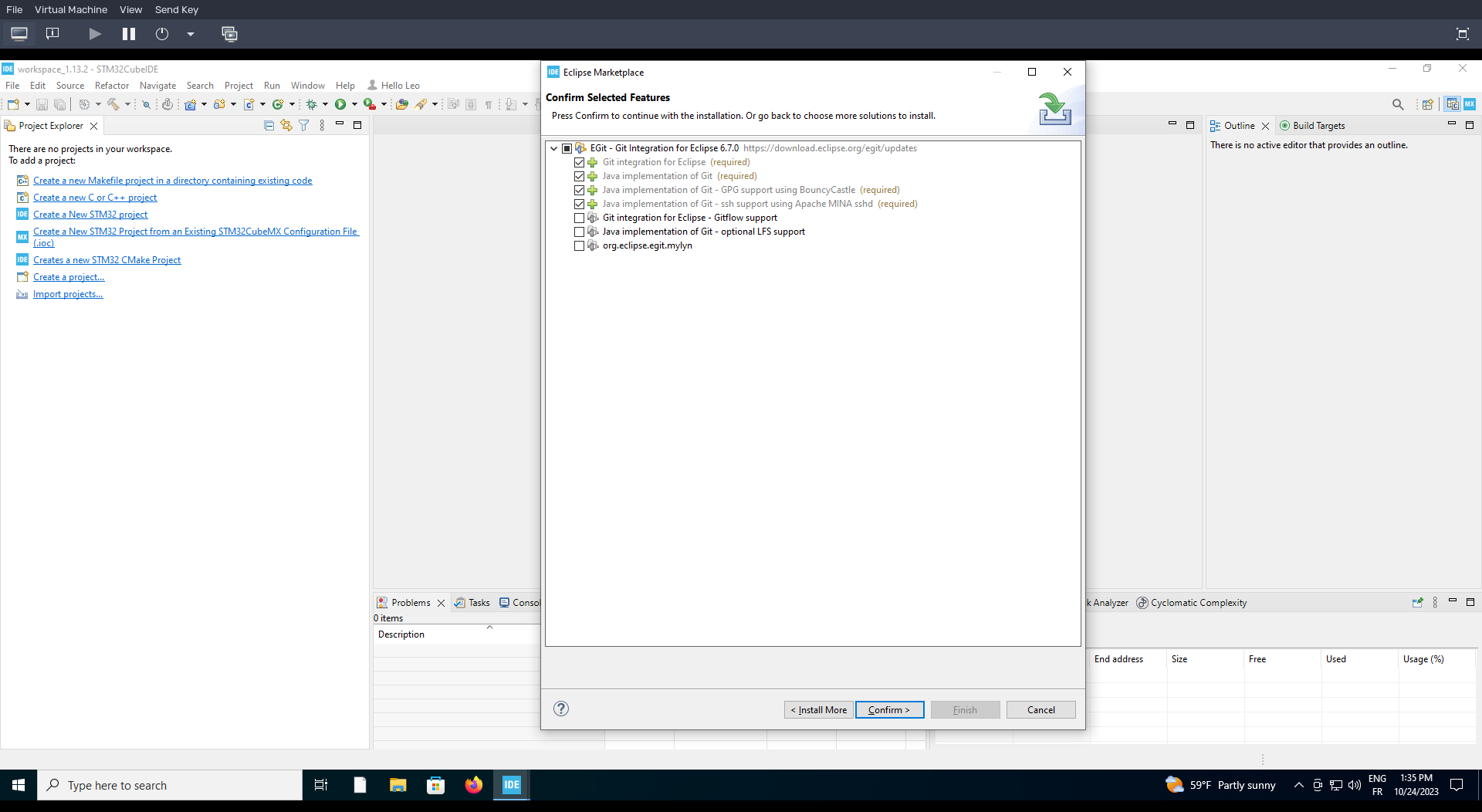Open File Explorer from the taskbar
The height and width of the screenshot is (812, 1482).
(x=398, y=785)
